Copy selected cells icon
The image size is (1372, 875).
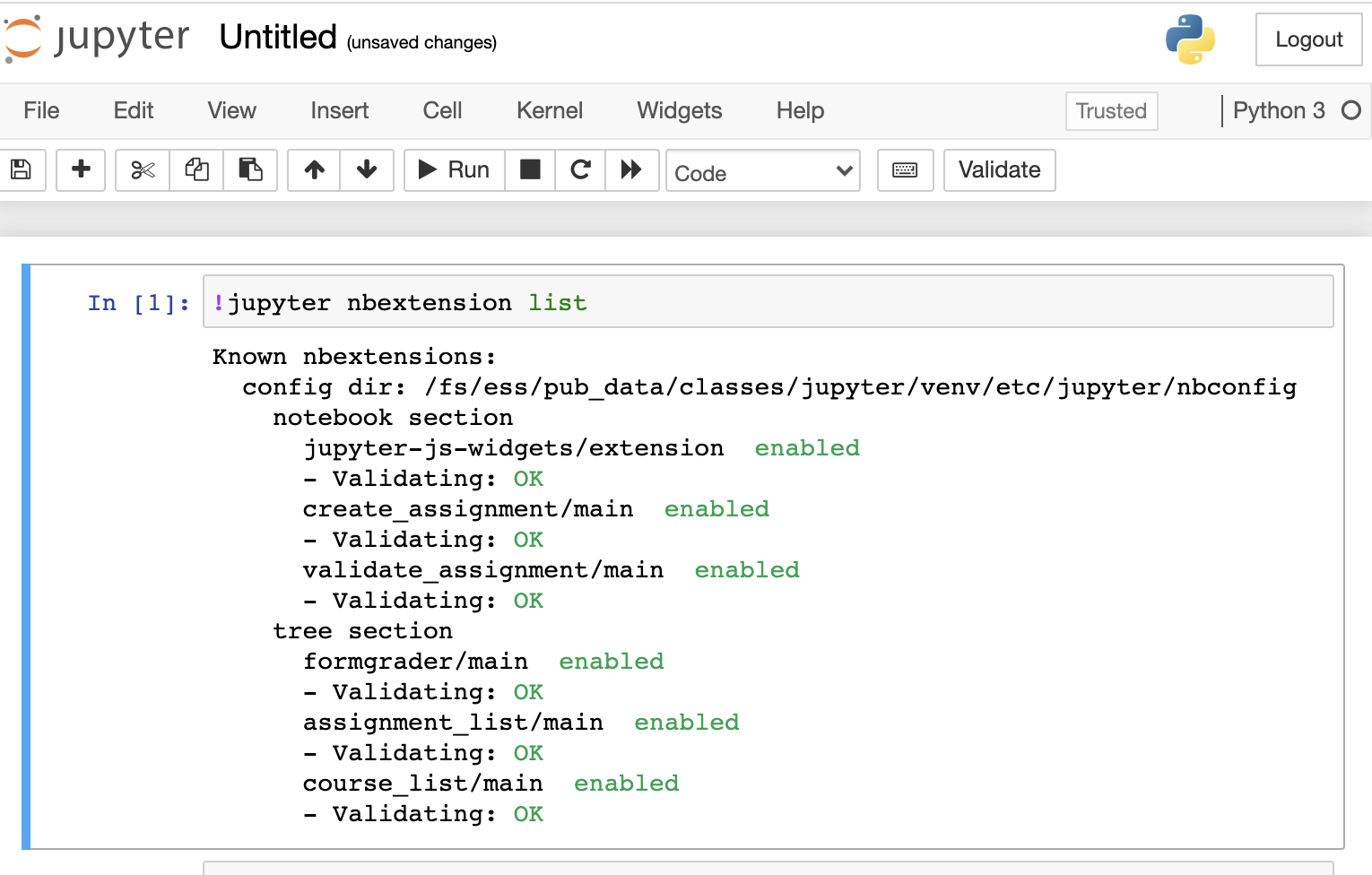196,169
